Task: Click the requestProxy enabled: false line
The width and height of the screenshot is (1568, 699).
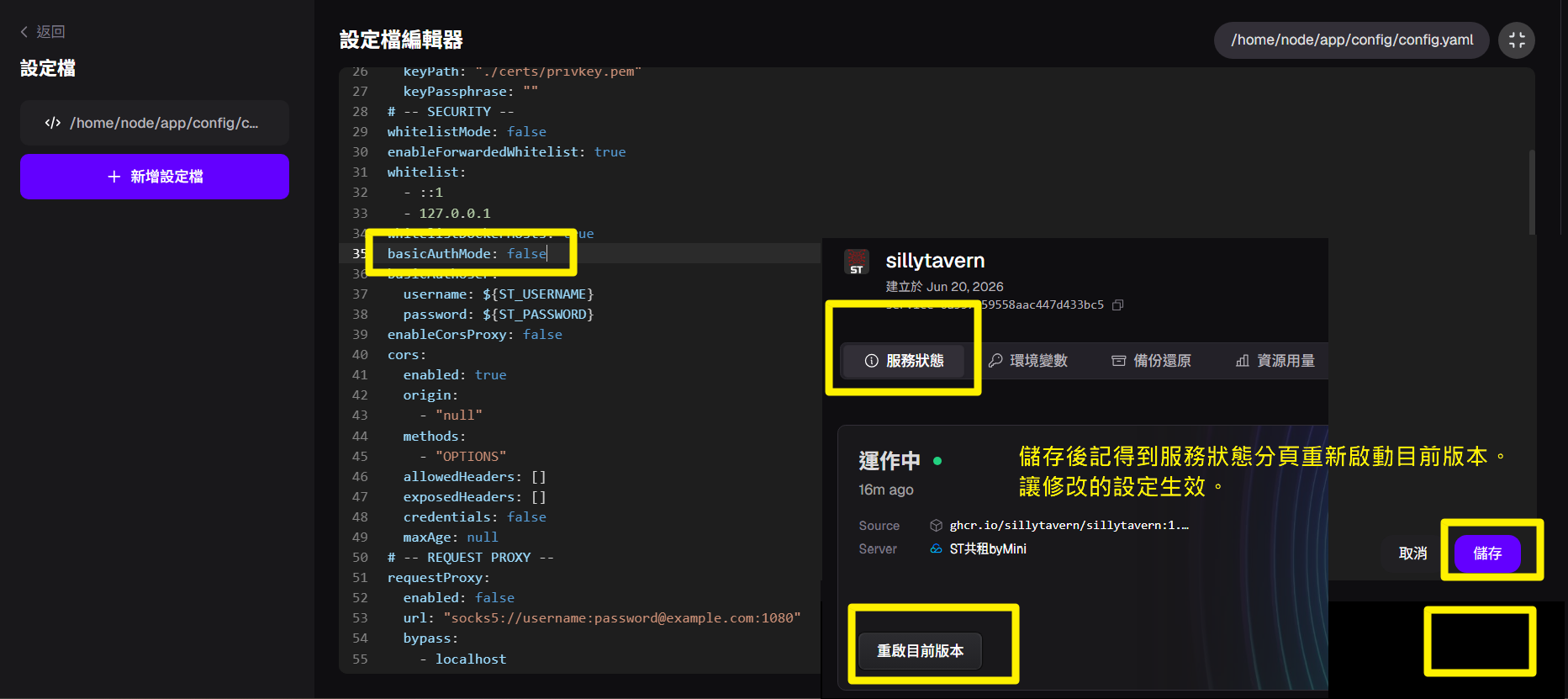Action: [x=458, y=598]
